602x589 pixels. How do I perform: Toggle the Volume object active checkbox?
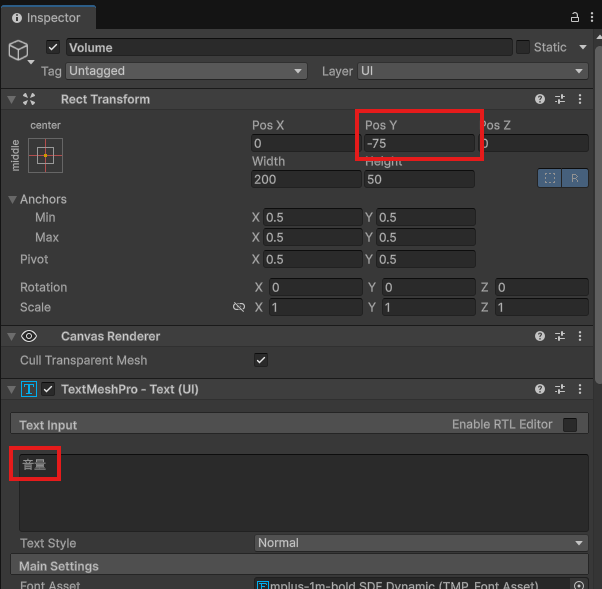pos(54,47)
